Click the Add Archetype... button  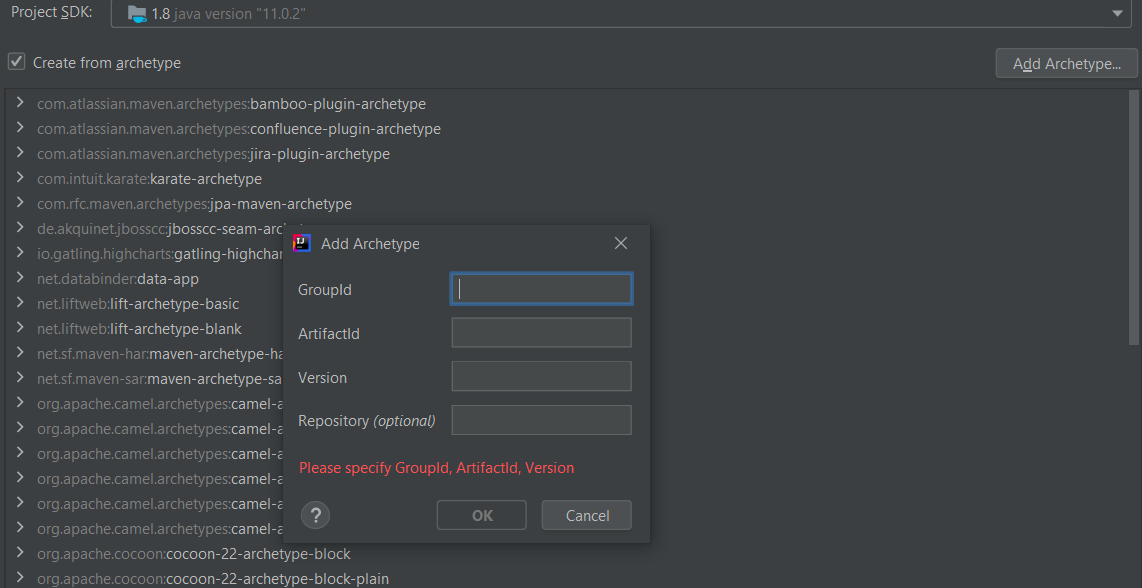1066,63
